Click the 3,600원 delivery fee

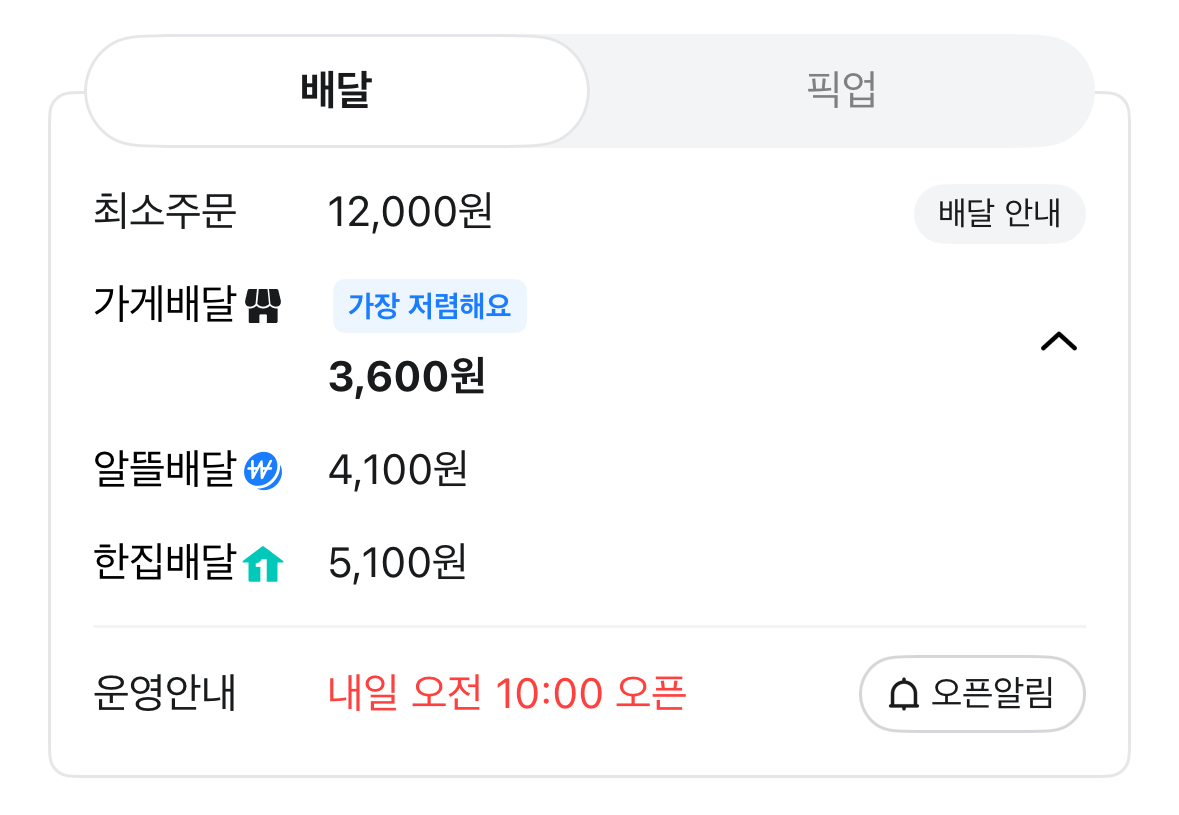407,377
